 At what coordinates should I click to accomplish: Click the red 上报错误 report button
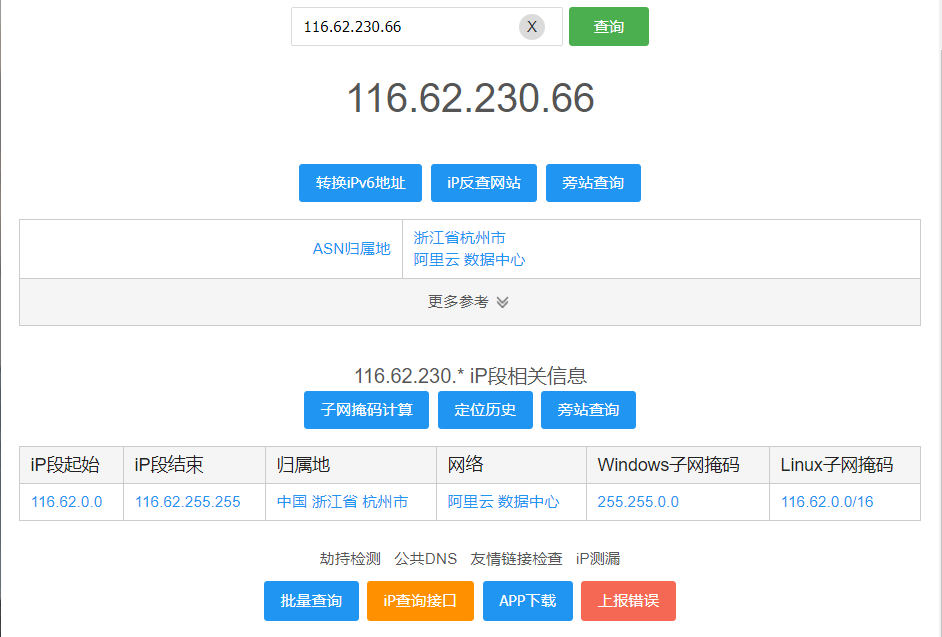[x=628, y=601]
